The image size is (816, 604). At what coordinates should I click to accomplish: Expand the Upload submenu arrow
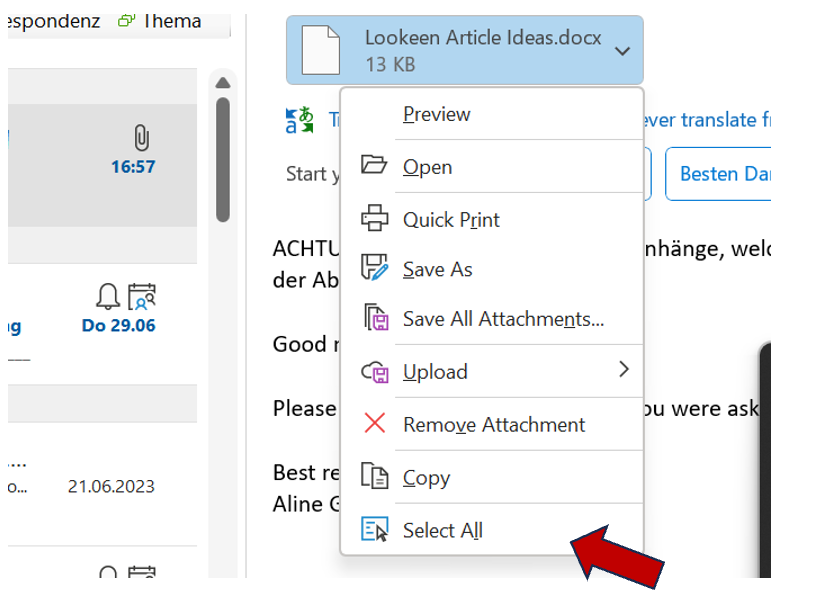[624, 370]
